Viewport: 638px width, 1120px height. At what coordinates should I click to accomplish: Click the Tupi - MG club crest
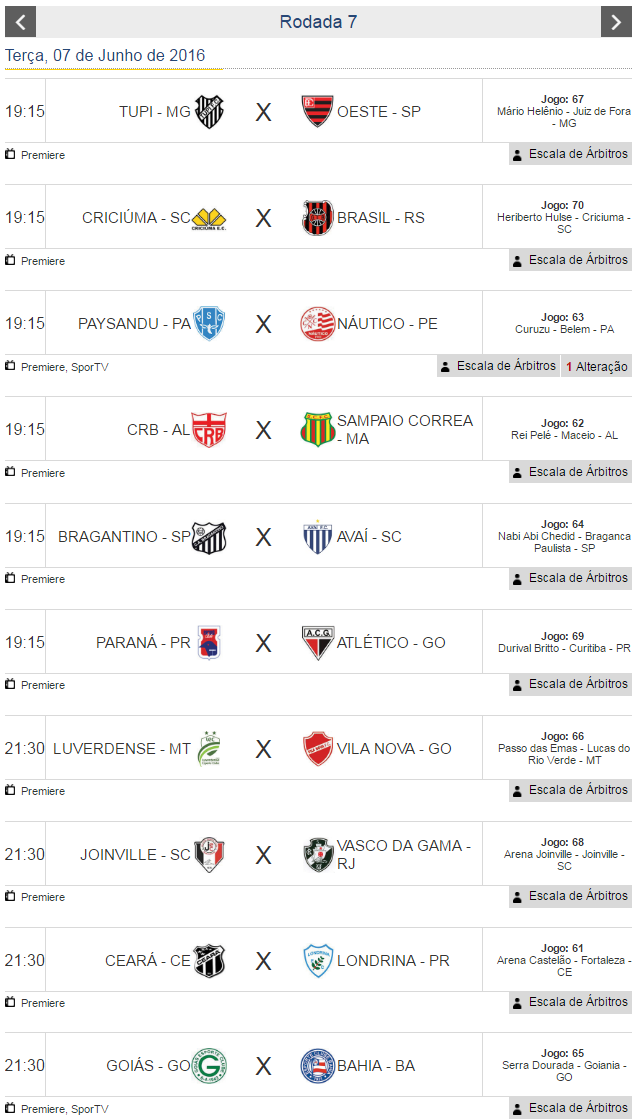tap(209, 112)
